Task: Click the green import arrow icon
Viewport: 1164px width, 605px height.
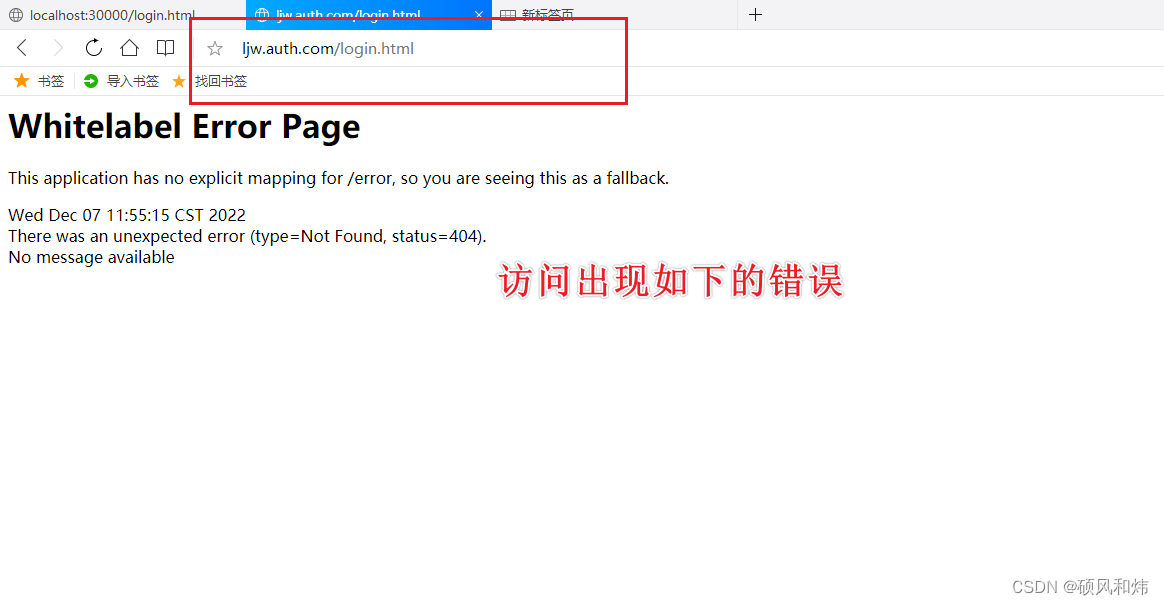Action: (91, 81)
